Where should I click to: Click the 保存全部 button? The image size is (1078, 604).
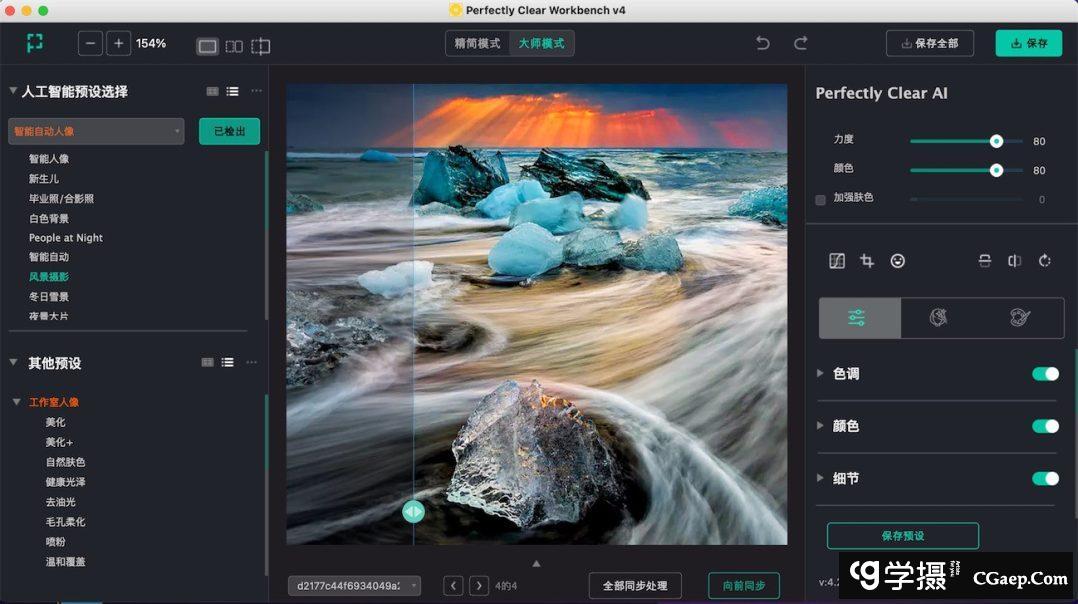[930, 43]
